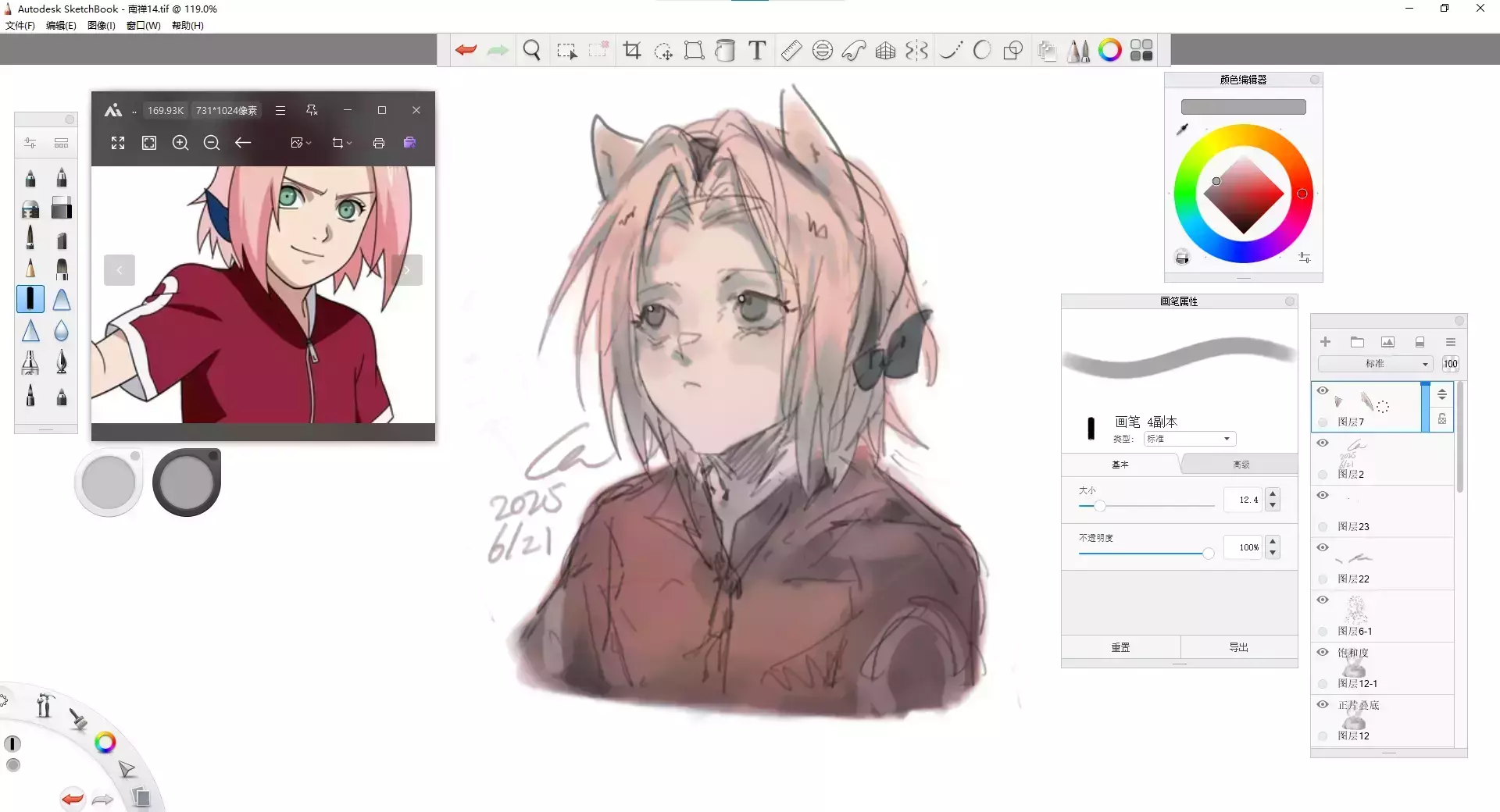Hide layer 图层12-1
This screenshot has width=1500, height=812.
tap(1323, 652)
